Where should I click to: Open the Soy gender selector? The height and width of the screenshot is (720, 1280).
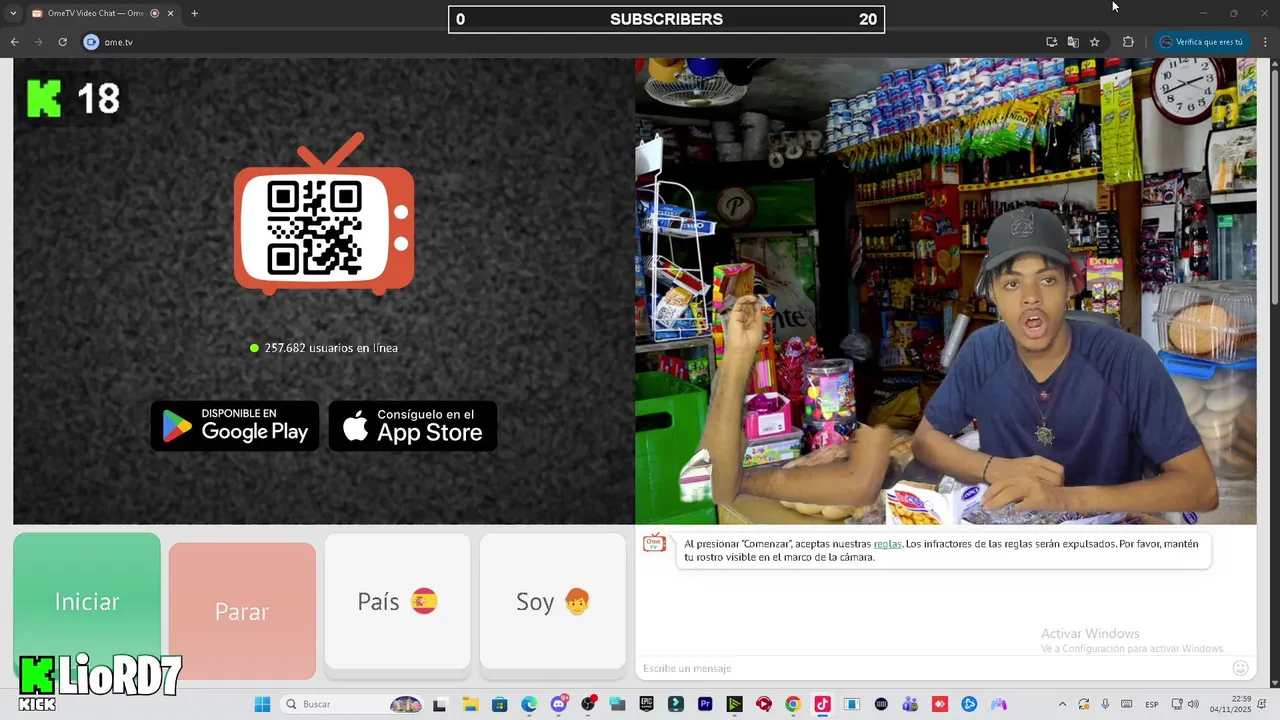553,601
